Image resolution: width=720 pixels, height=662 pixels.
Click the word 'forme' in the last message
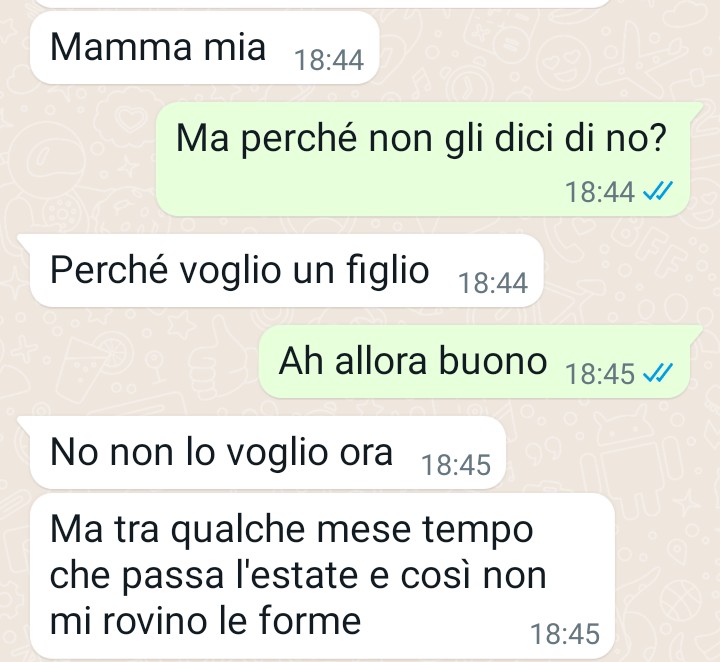pos(310,621)
